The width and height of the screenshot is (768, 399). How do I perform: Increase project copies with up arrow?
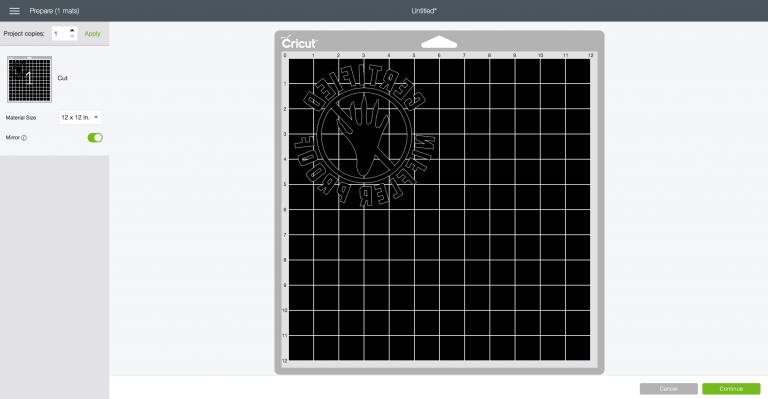tap(72, 30)
